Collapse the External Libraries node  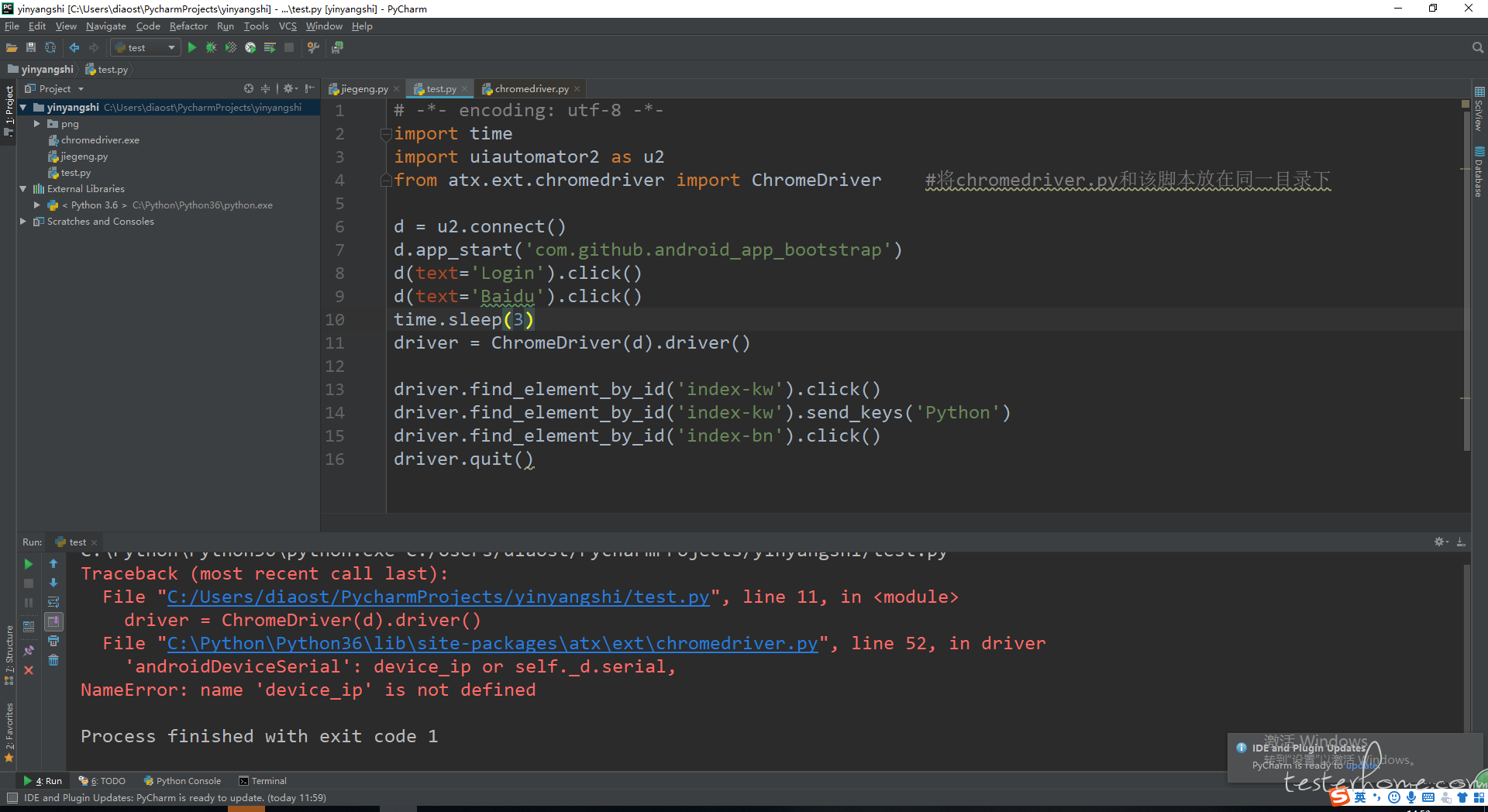(x=23, y=189)
